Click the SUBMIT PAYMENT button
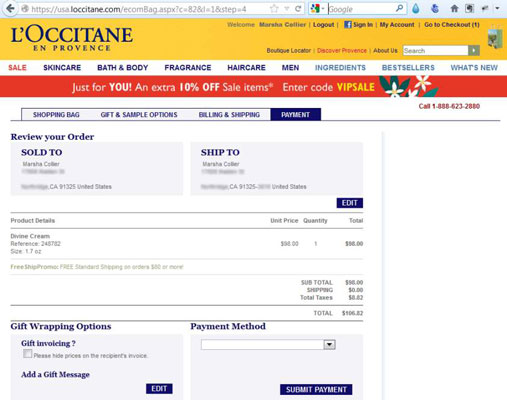The image size is (507, 400). [316, 390]
